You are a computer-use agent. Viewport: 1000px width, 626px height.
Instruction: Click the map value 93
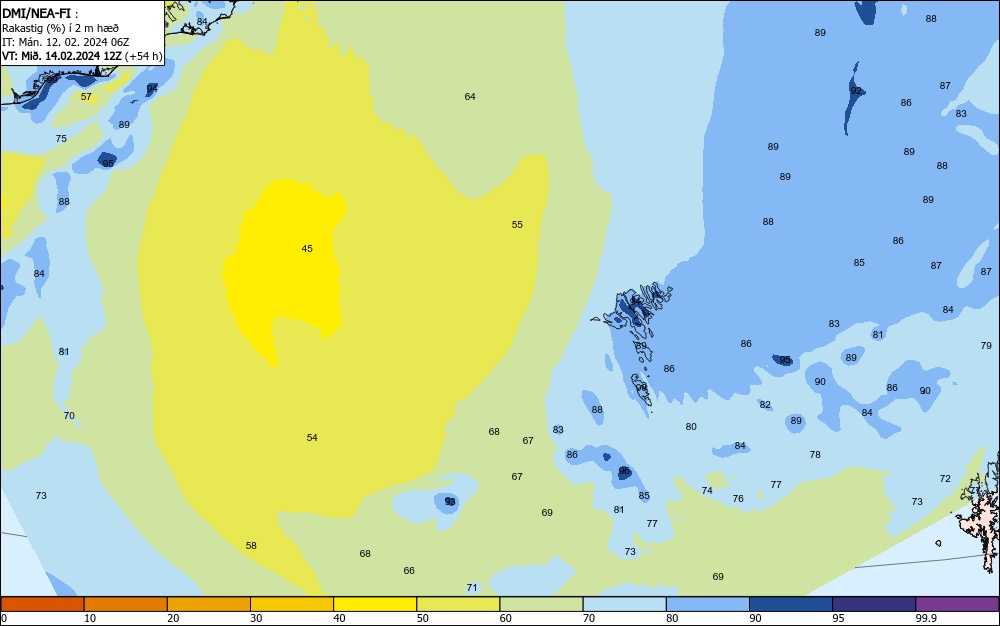coord(450,502)
